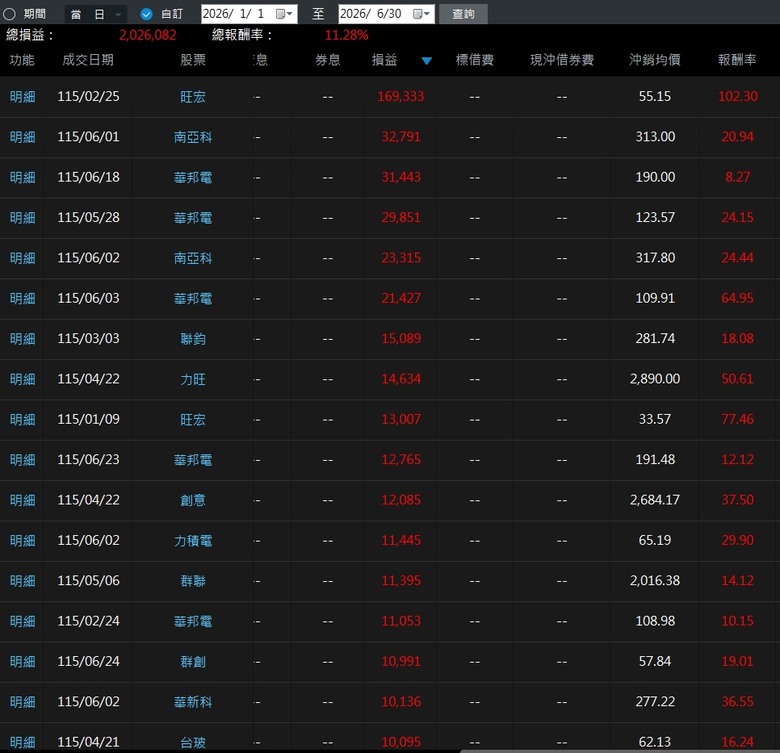Toggle sort arrow beside 損益 header
Screen dimensions: 780x753
tap(426, 61)
